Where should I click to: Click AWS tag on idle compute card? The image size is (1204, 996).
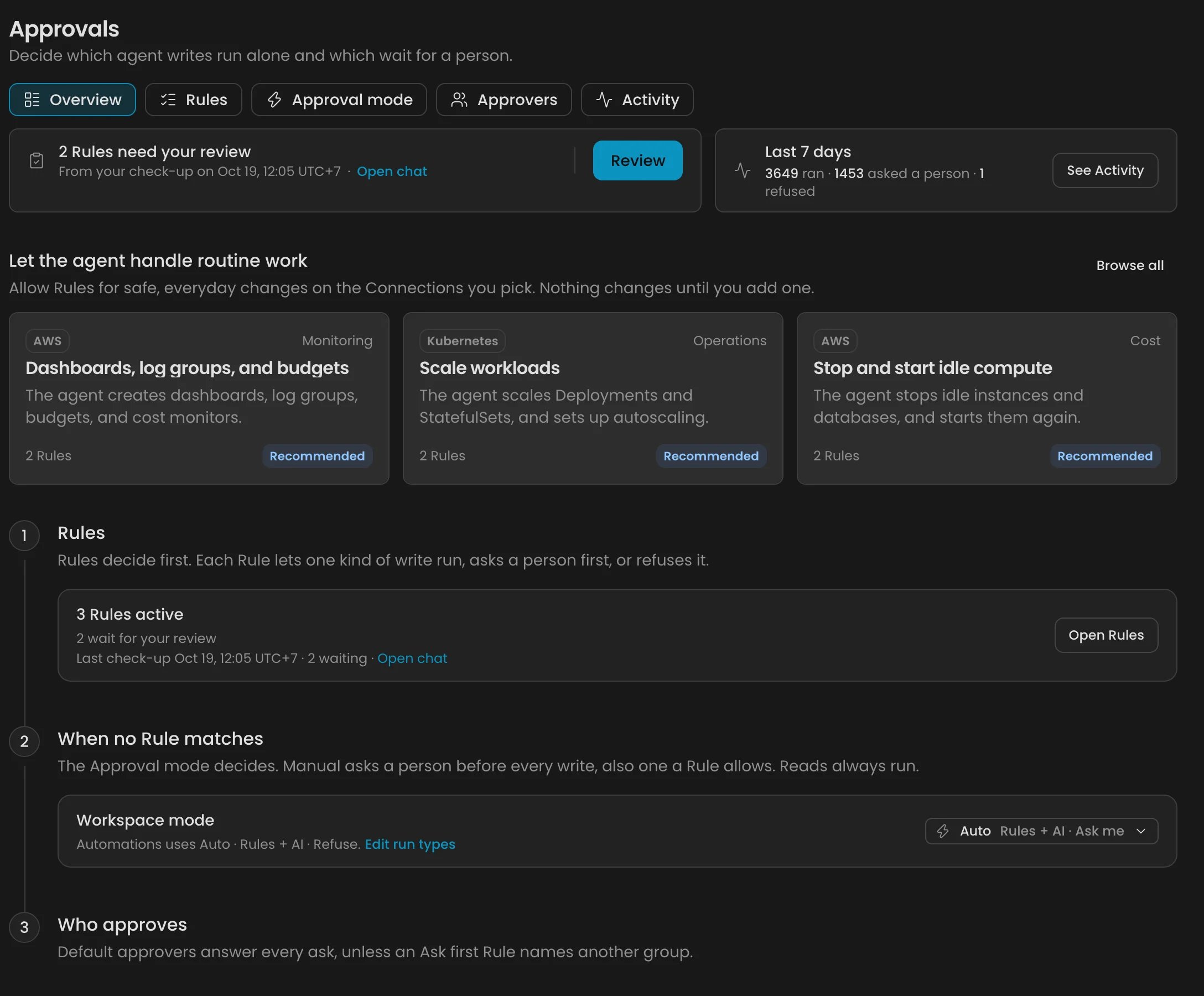pos(835,341)
